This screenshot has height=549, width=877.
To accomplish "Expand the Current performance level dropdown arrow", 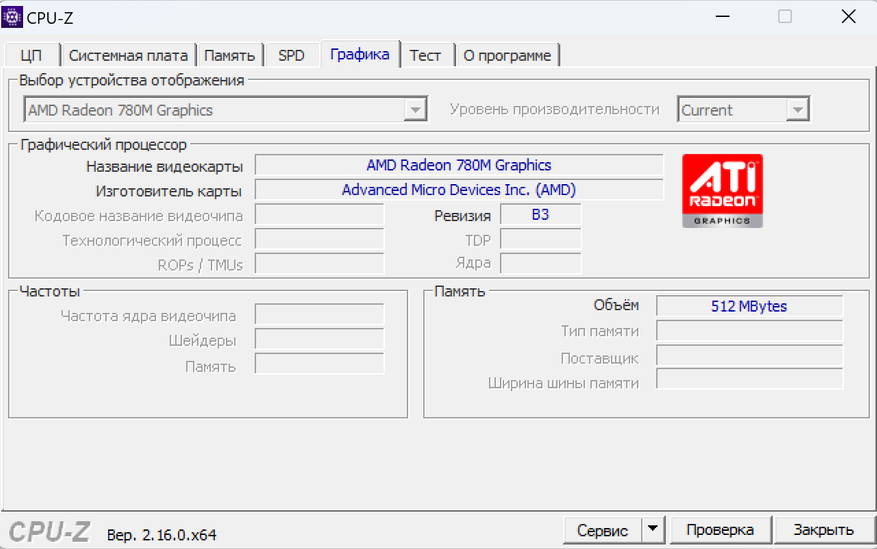I will point(798,110).
